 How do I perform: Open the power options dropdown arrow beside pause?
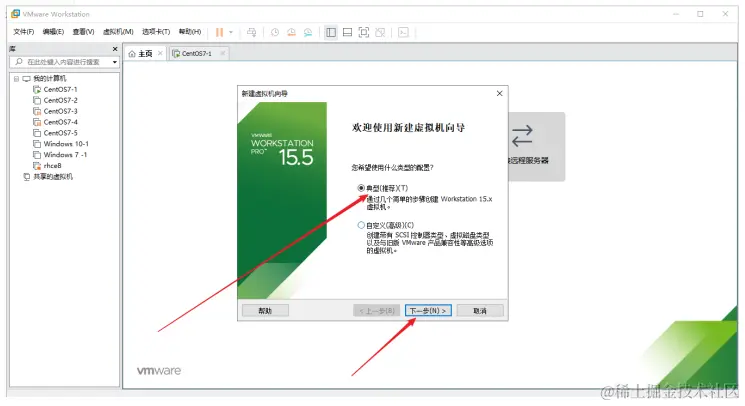tap(231, 32)
